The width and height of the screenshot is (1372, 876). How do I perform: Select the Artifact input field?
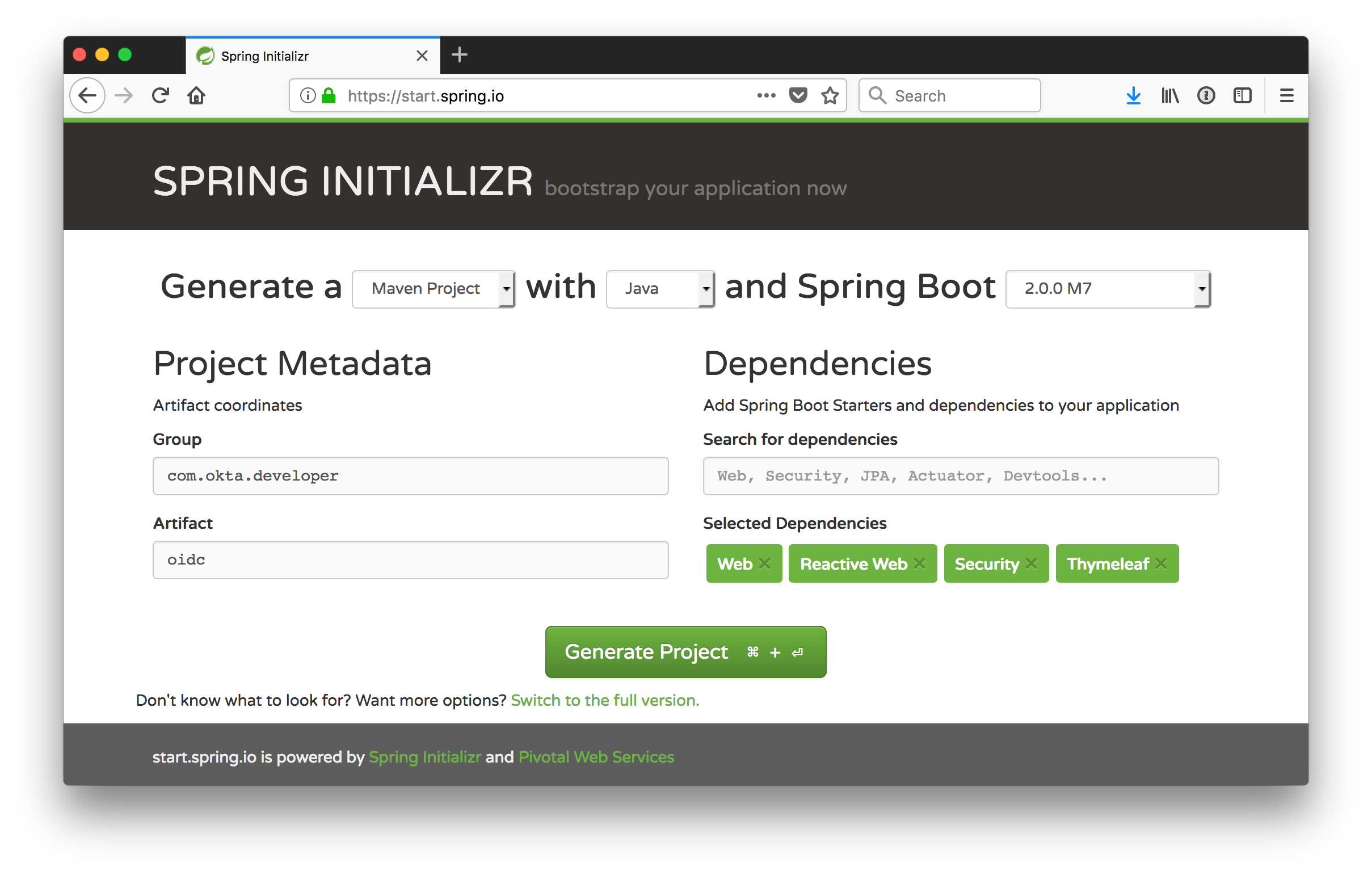[x=411, y=558]
